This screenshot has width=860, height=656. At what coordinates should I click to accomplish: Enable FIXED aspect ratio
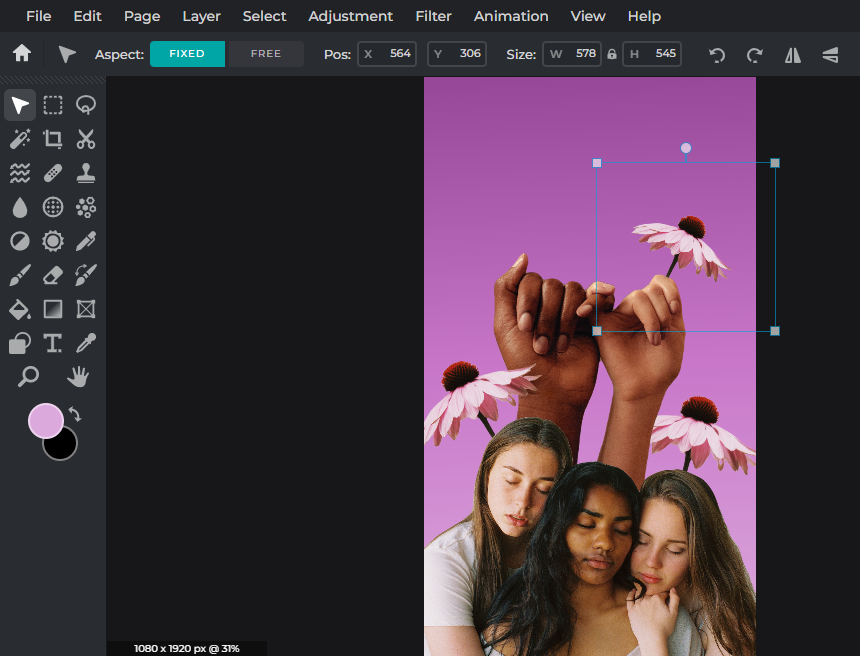point(187,54)
